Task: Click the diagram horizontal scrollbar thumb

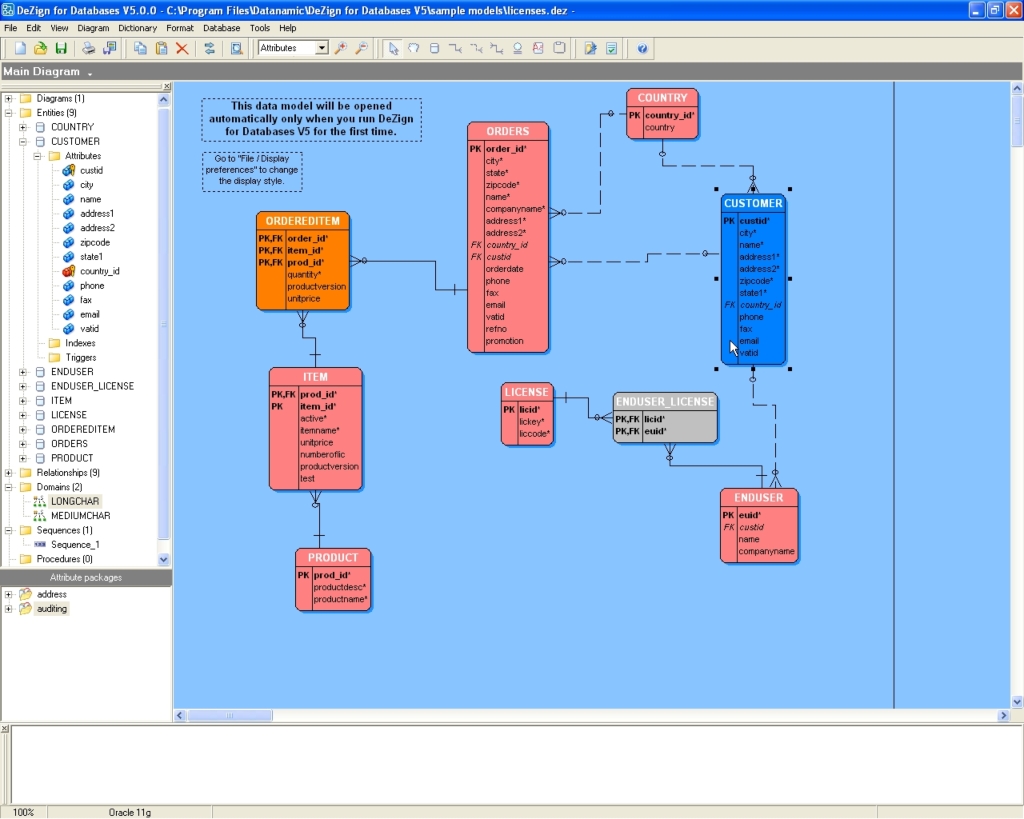Action: click(230, 716)
